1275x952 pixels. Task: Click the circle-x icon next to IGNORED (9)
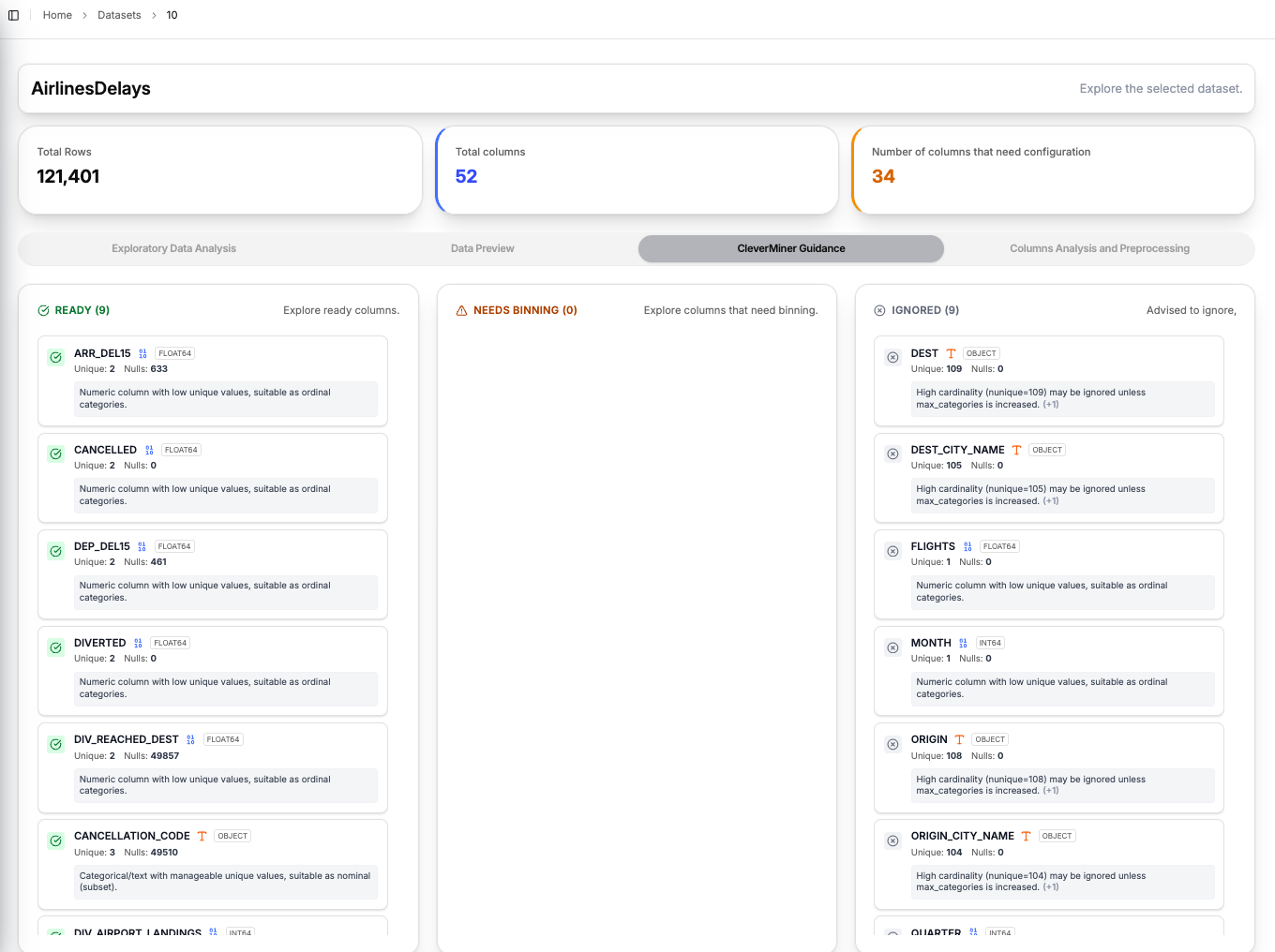(879, 309)
